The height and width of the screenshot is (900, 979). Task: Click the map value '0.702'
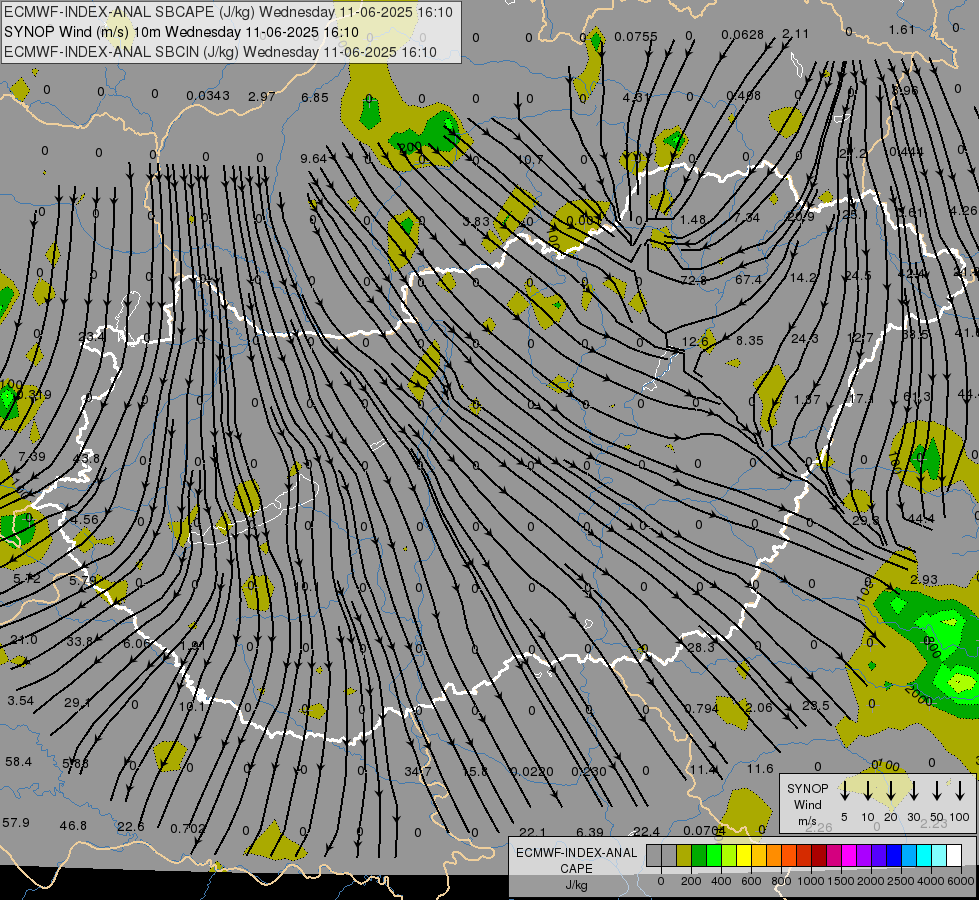[188, 829]
